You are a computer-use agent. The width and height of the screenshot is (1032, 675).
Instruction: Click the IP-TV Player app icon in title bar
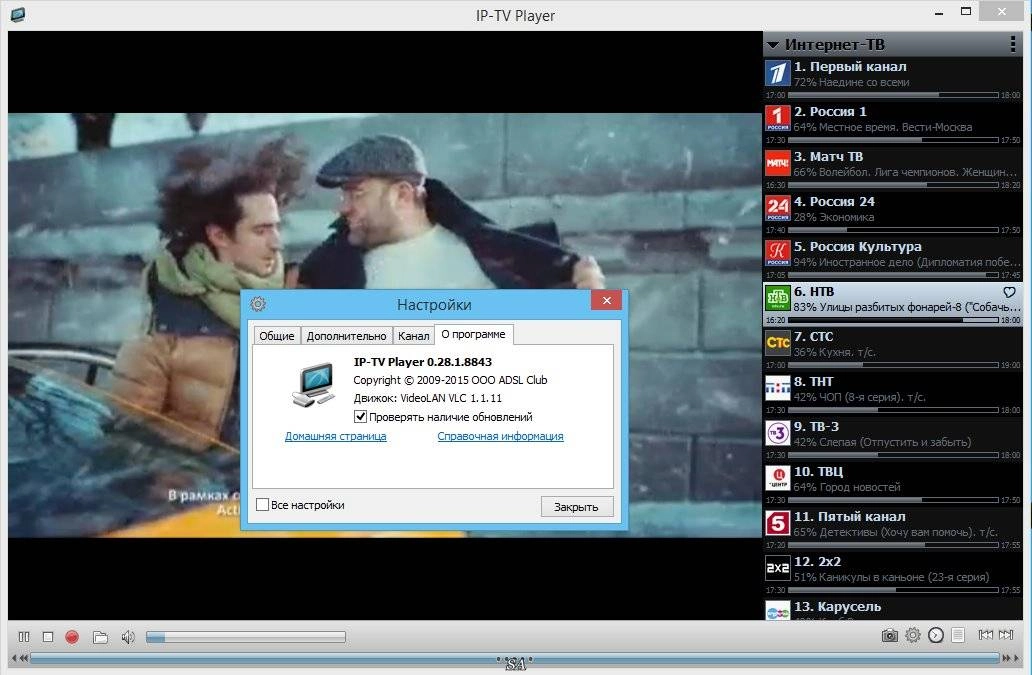coord(17,14)
